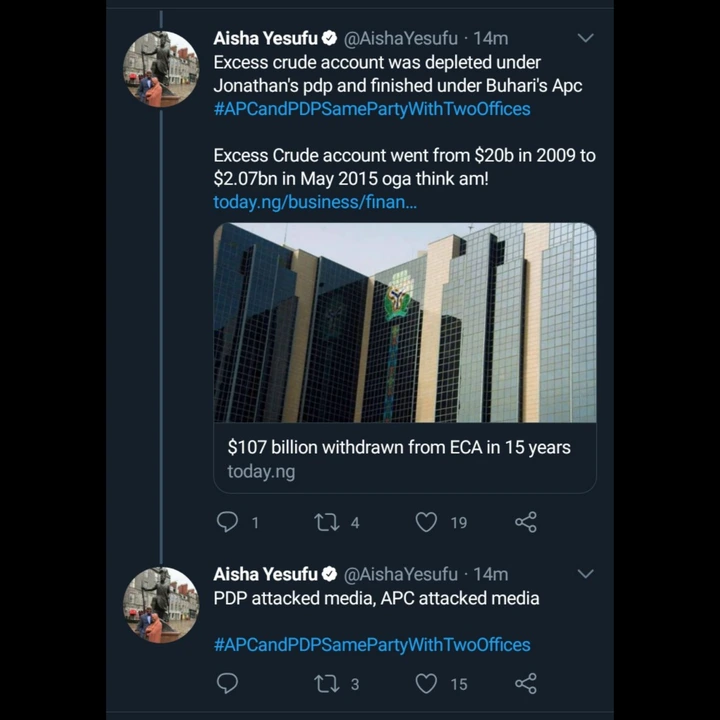This screenshot has width=720, height=720.
Task: Click the 14m timestamp on first tweet
Action: pos(491,39)
